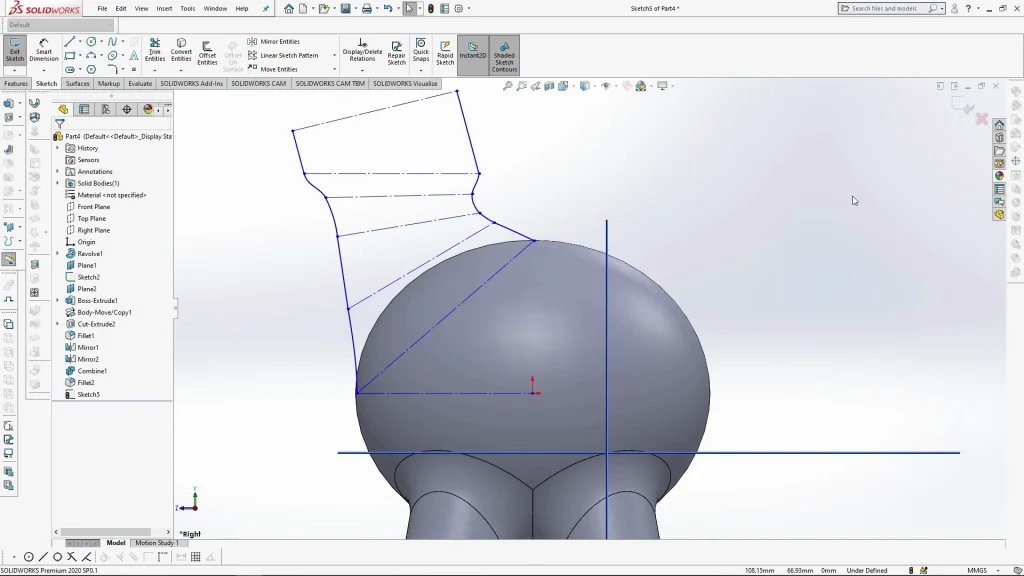
Task: Select the Offset Entities tool
Action: coord(207,52)
